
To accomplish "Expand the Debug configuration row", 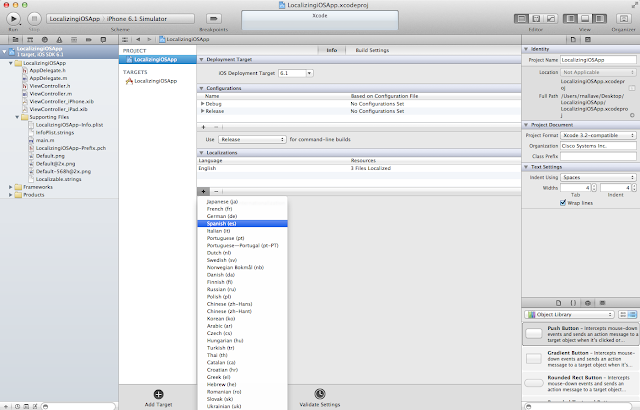I will 202,104.
